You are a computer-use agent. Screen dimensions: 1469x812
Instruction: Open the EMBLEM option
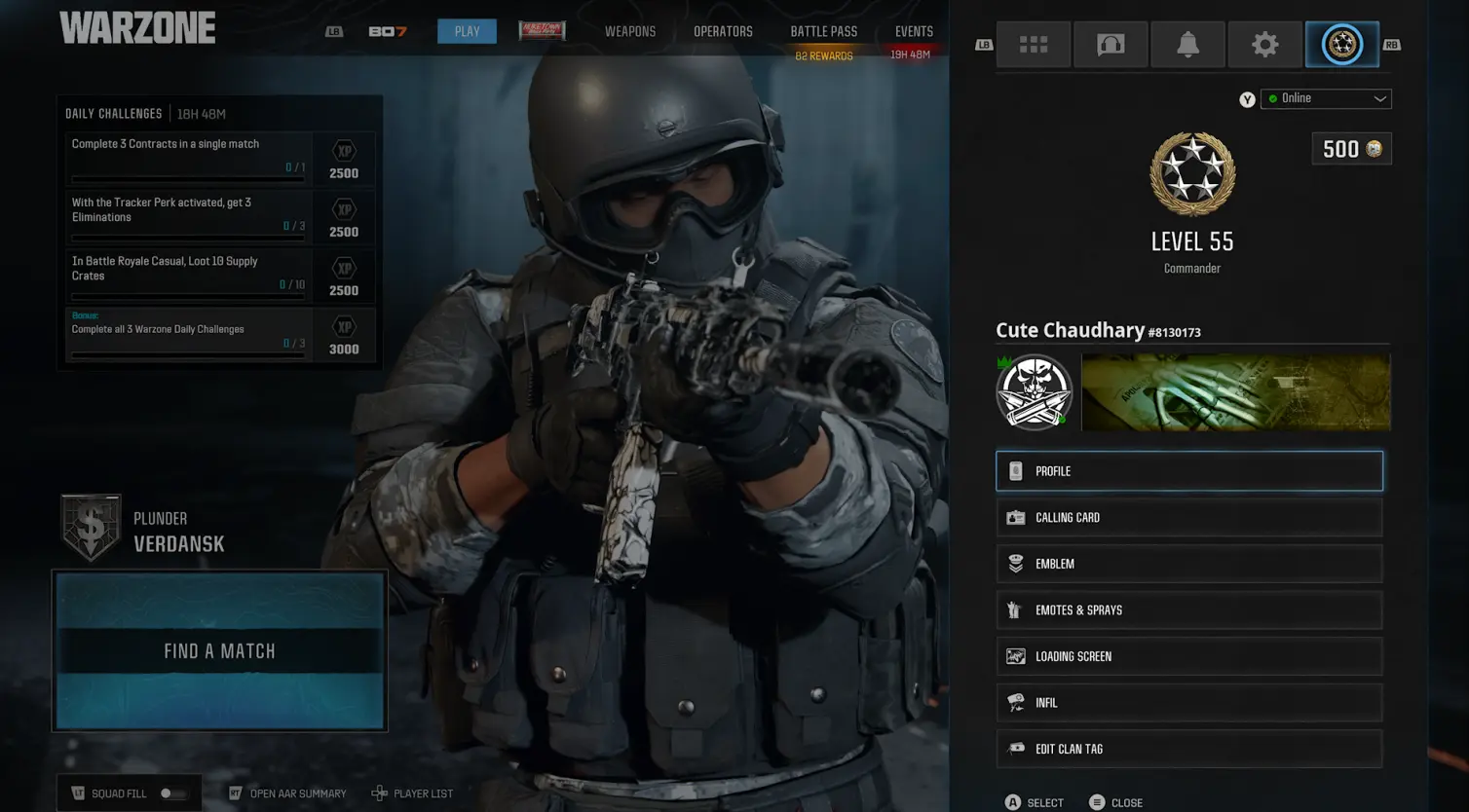(x=1188, y=564)
